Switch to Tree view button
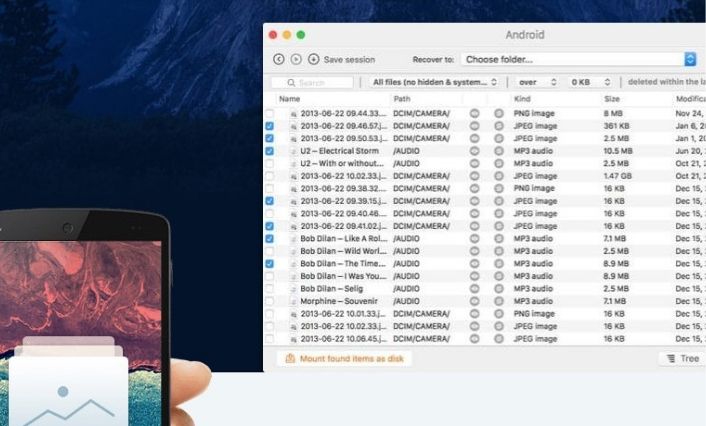This screenshot has height=426, width=706. pos(683,358)
